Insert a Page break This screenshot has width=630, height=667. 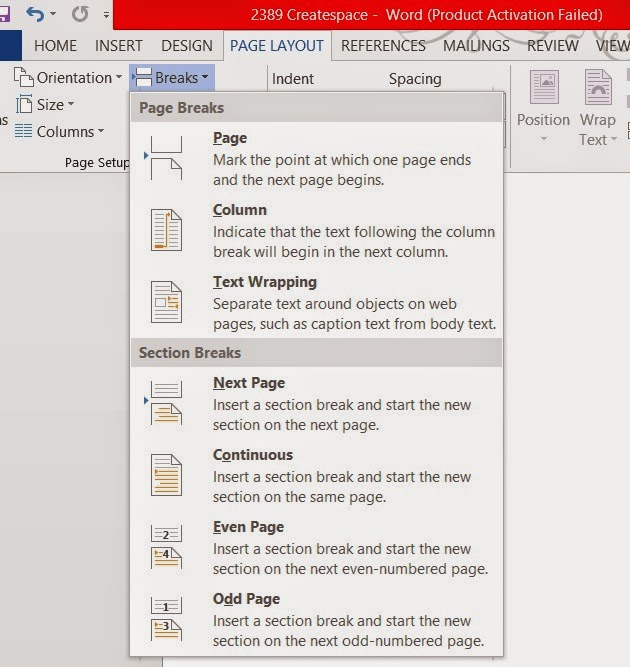click(316, 159)
